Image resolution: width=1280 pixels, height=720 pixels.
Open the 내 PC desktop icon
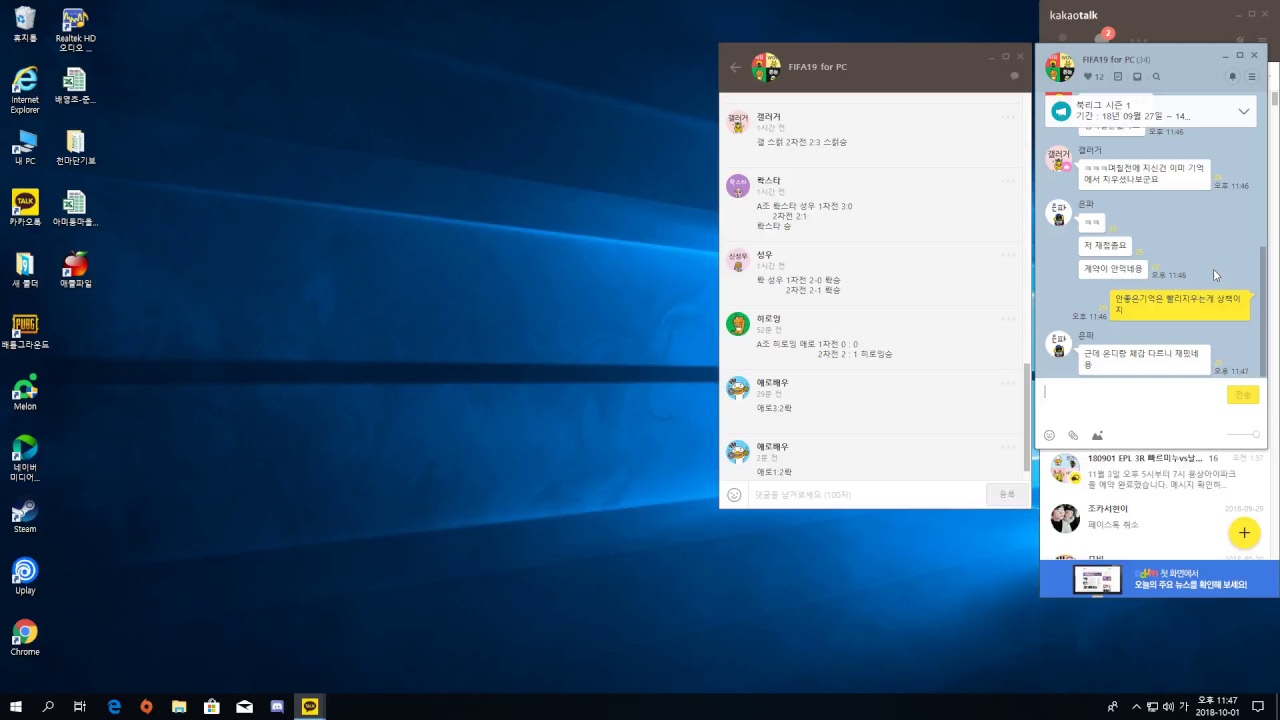(25, 146)
